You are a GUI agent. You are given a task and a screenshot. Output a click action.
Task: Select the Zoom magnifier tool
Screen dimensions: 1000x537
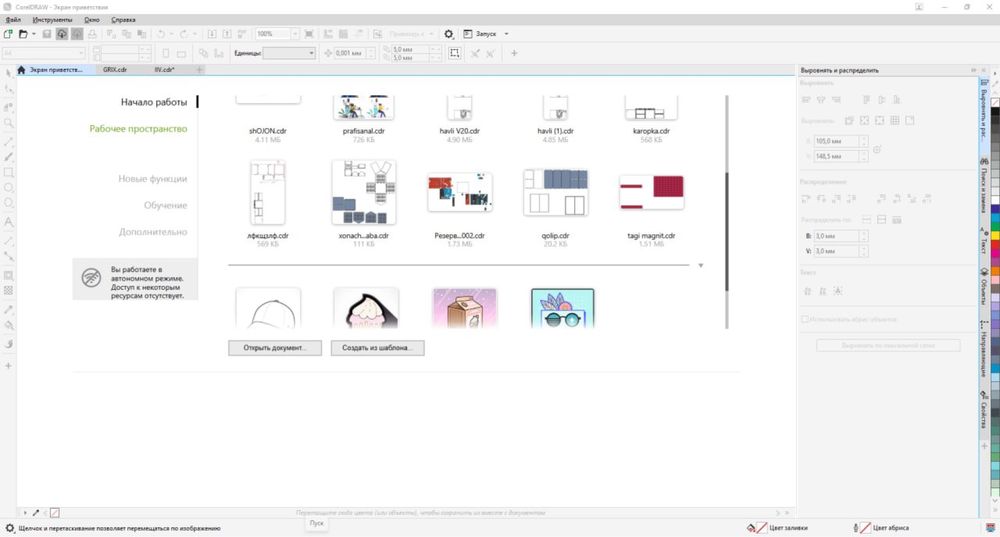click(8, 122)
